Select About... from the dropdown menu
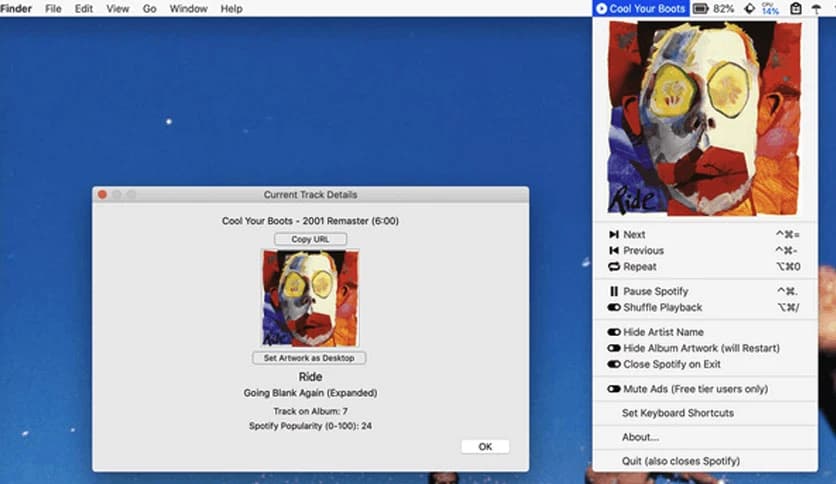The image size is (836, 484). point(640,437)
